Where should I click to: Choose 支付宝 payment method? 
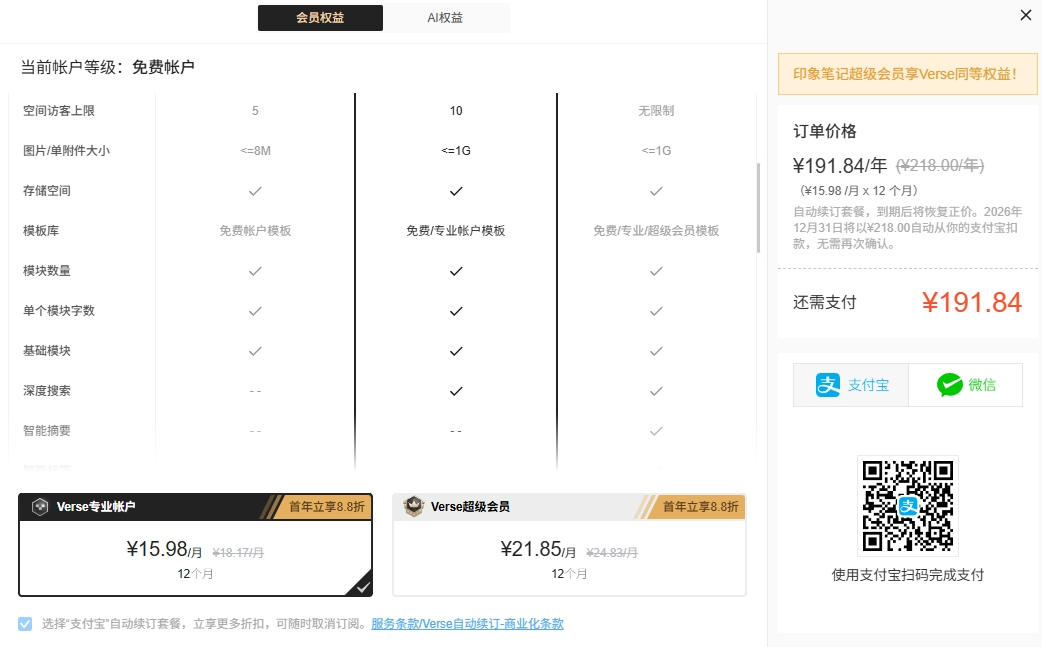point(851,385)
